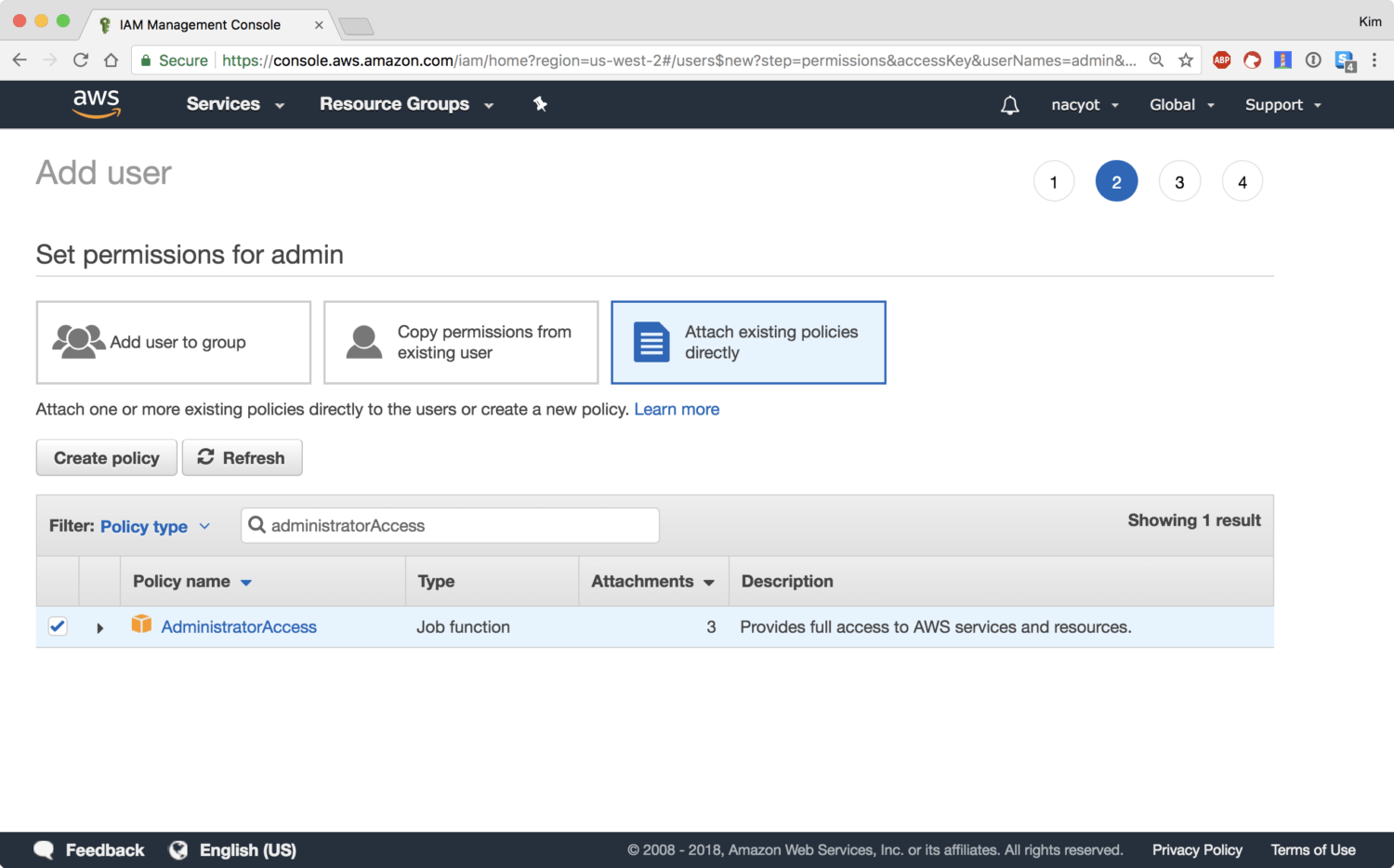Click the browser home icon
1394x868 pixels.
tap(111, 60)
